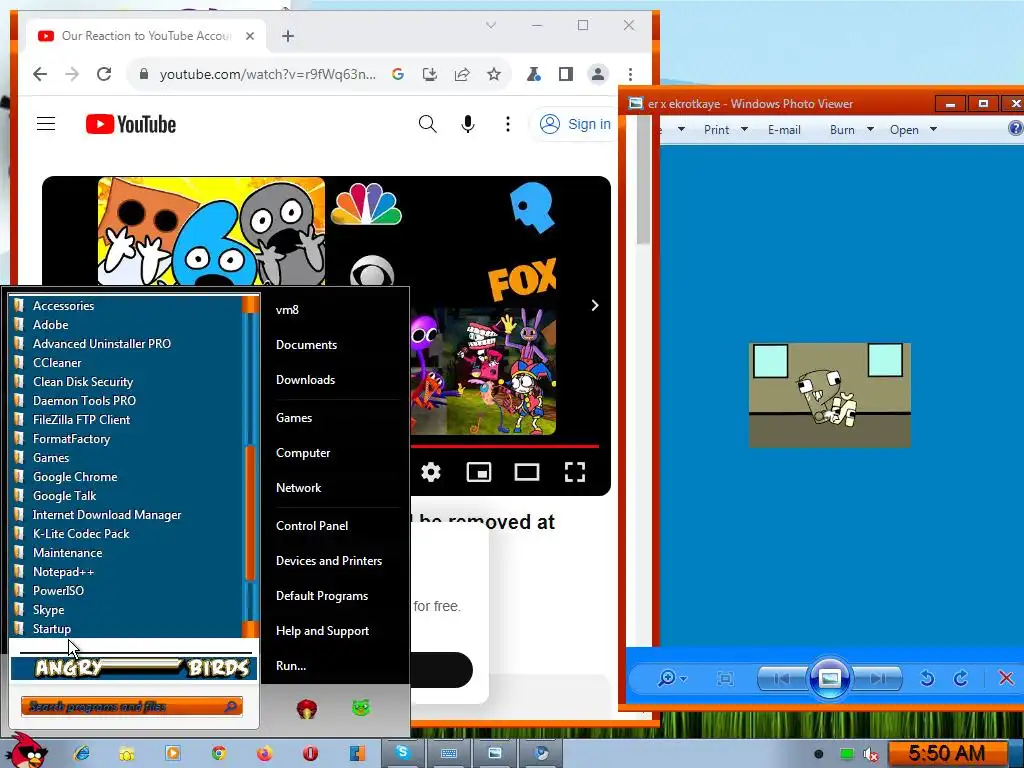Play slideshow in Photo Viewer
The height and width of the screenshot is (768, 1024).
pos(829,679)
